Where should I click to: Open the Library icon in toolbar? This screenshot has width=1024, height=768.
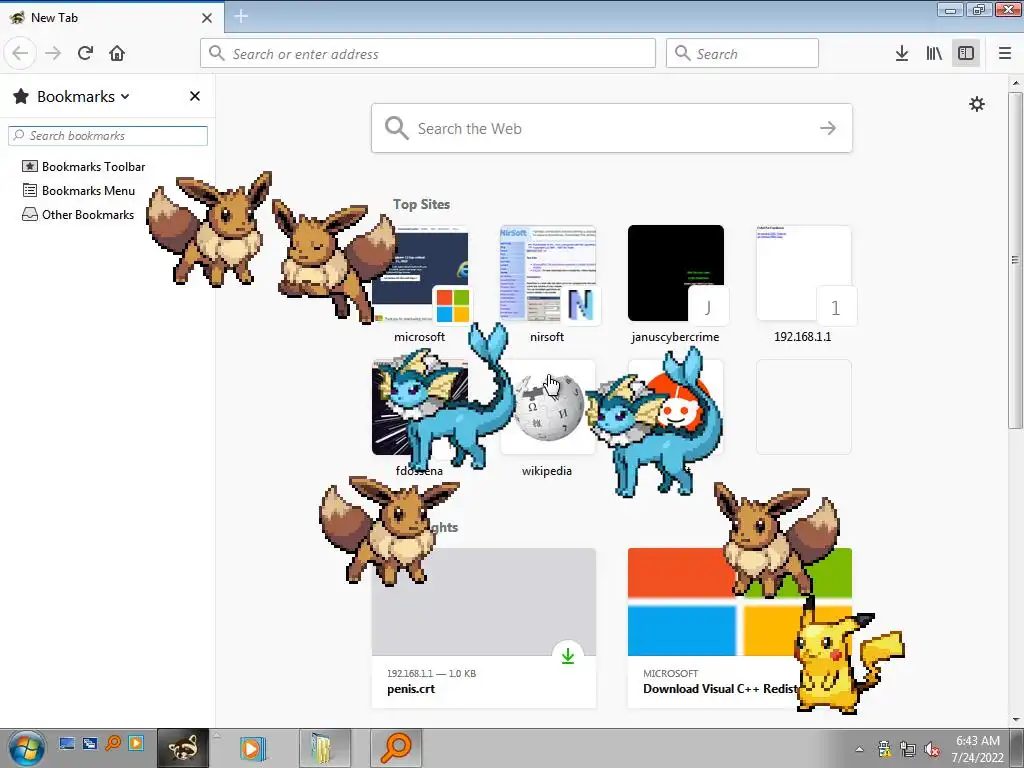[934, 54]
